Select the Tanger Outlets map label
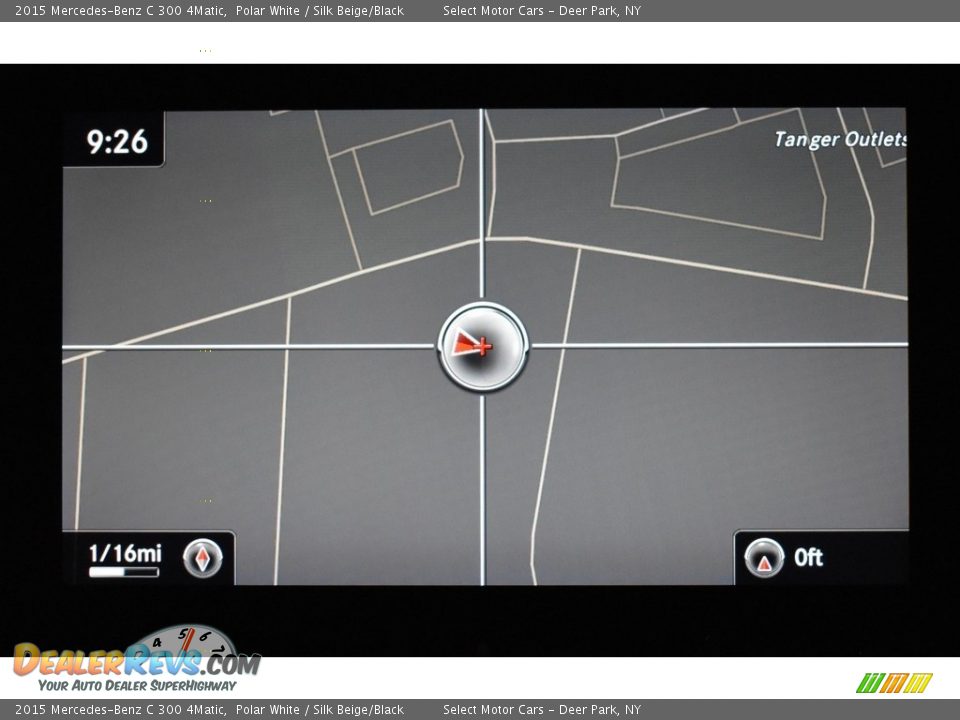This screenshot has height=720, width=960. [x=840, y=140]
